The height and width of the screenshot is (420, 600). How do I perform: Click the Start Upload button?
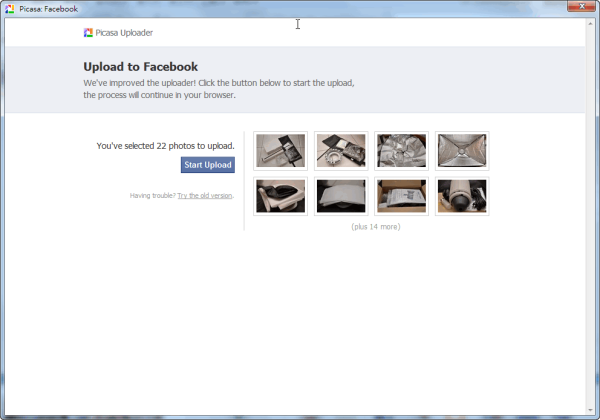[208, 165]
